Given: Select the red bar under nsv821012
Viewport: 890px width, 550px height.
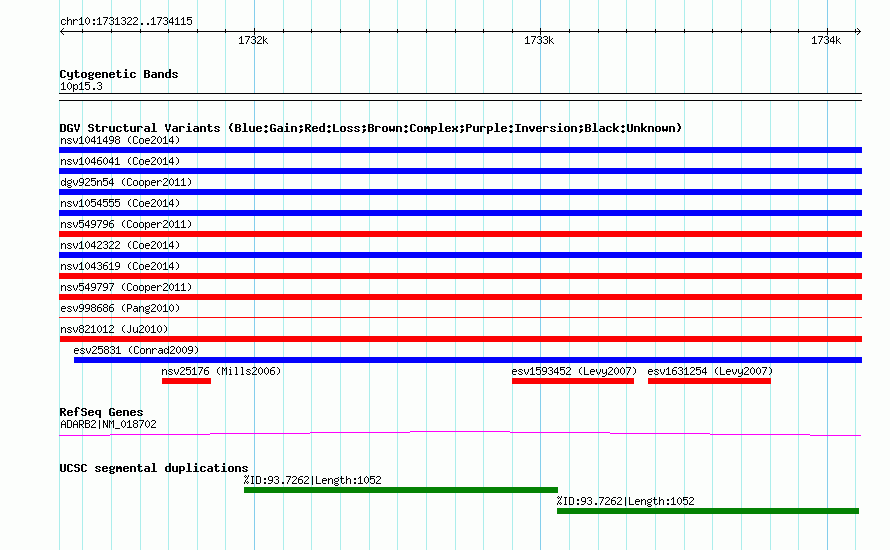Looking at the screenshot, I should [460, 339].
